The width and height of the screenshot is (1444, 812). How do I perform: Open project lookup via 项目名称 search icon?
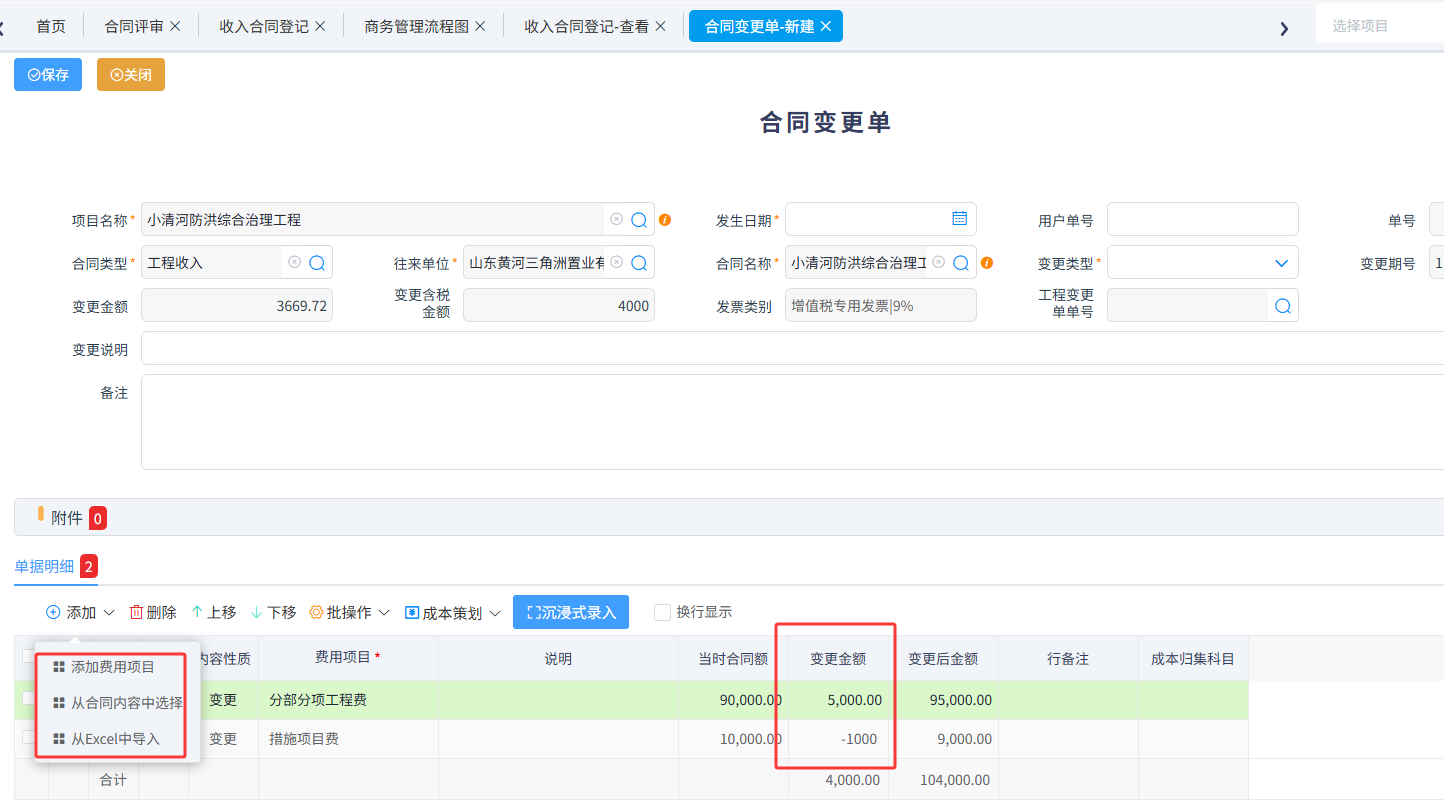(639, 220)
